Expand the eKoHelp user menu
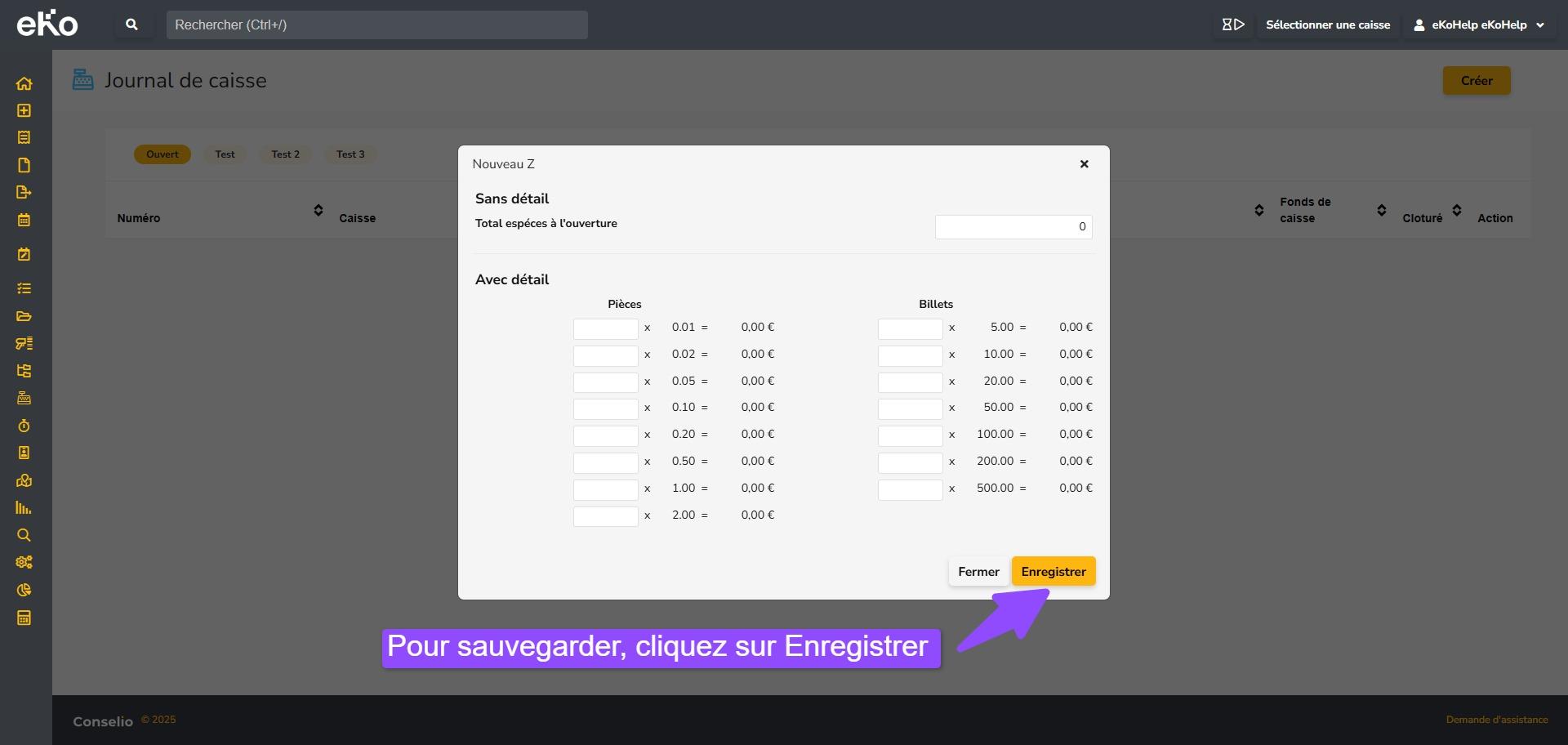The image size is (1568, 745). pyautogui.click(x=1481, y=25)
